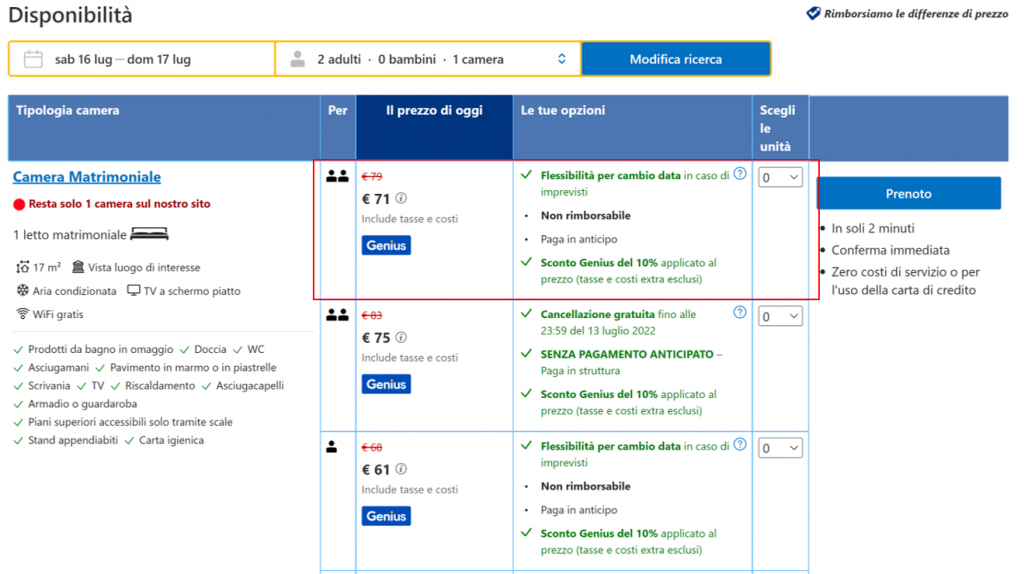Screen dimensions: 1024x574
Task: Click info icon next to € 61 price
Action: [402, 470]
